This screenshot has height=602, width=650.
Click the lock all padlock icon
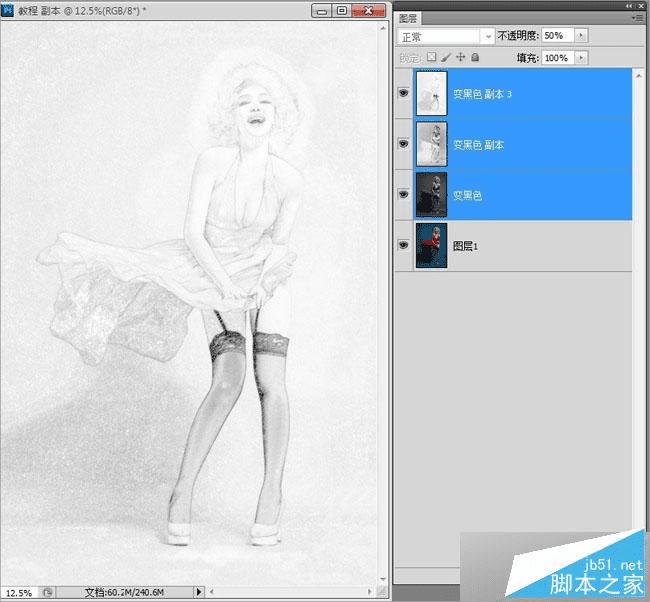click(475, 57)
